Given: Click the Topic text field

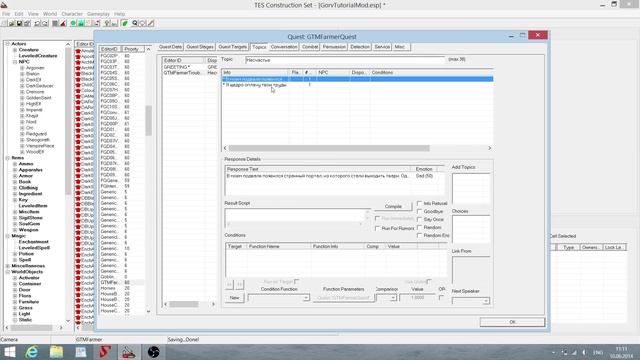Looking at the screenshot, I should (345, 60).
